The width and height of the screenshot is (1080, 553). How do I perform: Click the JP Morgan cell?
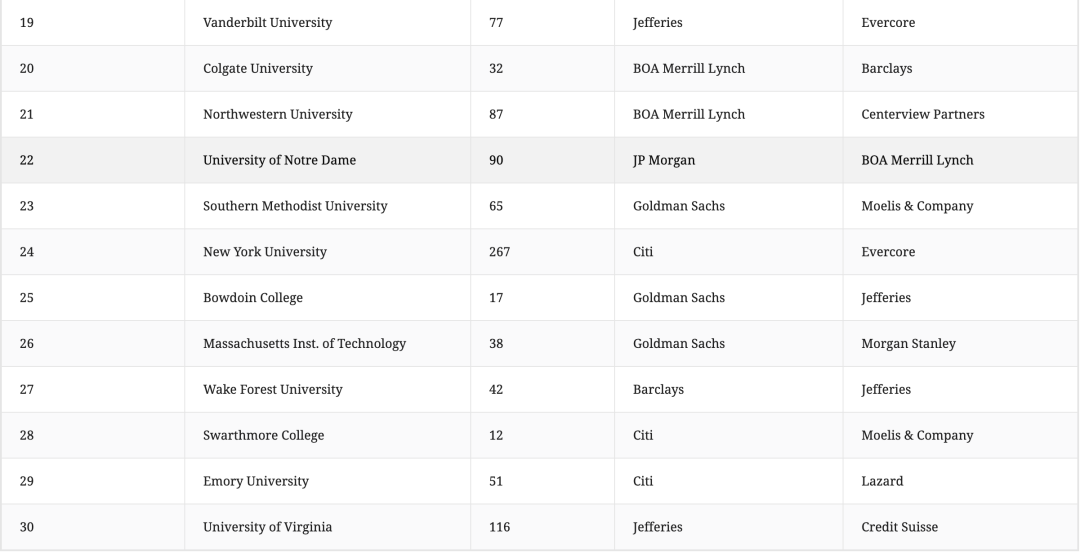[663, 160]
